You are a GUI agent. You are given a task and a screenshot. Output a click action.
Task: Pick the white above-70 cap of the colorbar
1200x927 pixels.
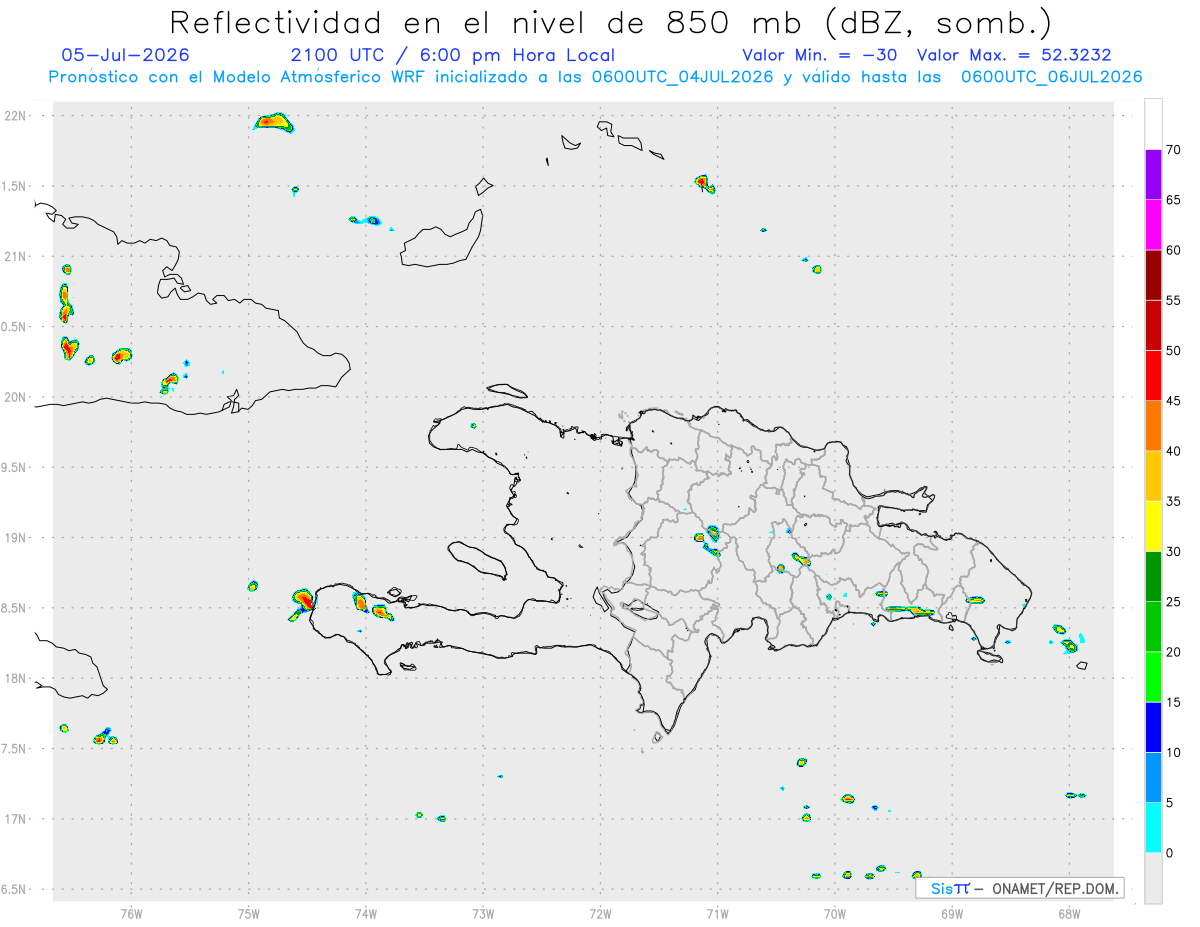click(x=1153, y=125)
